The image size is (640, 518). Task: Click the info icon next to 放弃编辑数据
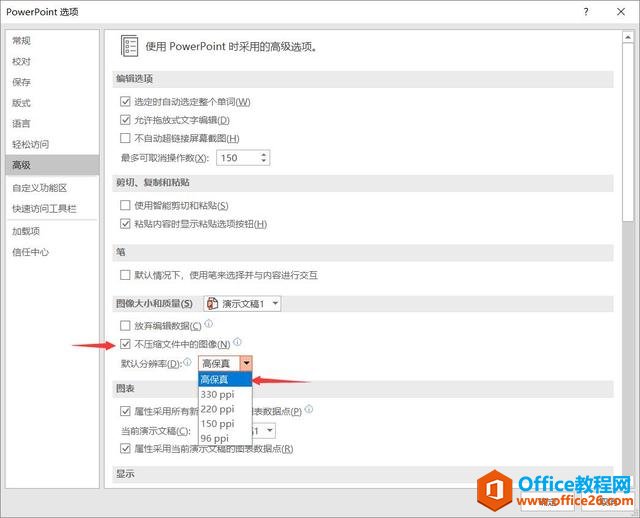[x=209, y=324]
